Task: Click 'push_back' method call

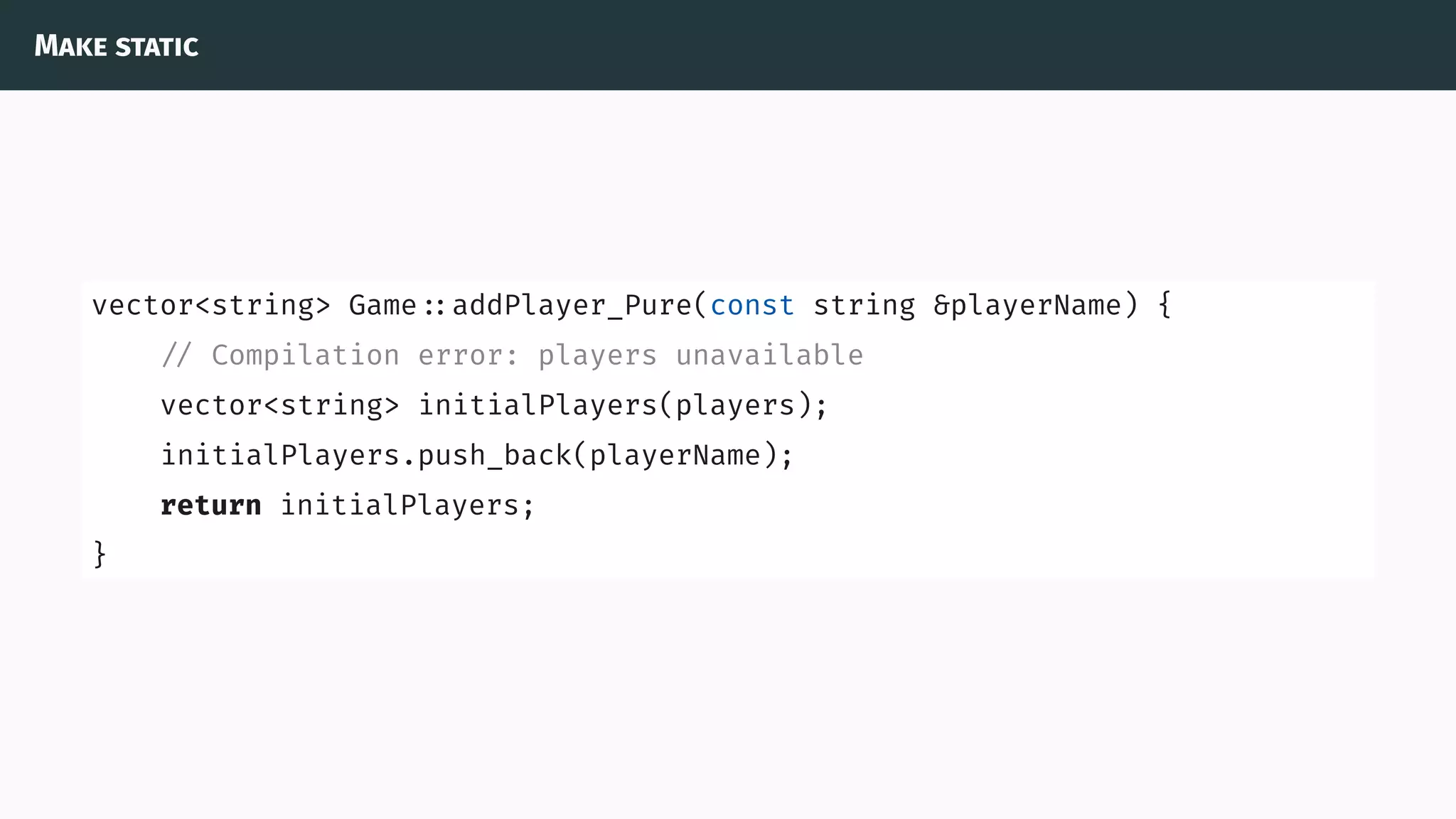Action: click(x=494, y=456)
